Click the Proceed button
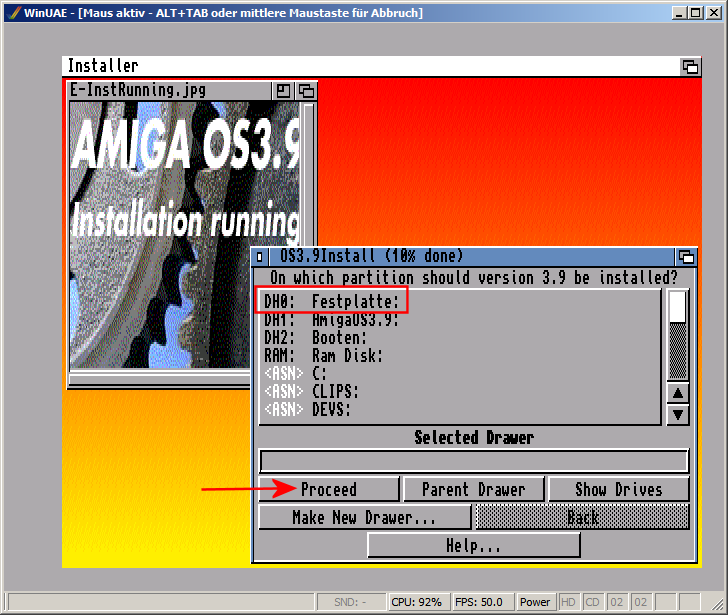 click(x=329, y=489)
